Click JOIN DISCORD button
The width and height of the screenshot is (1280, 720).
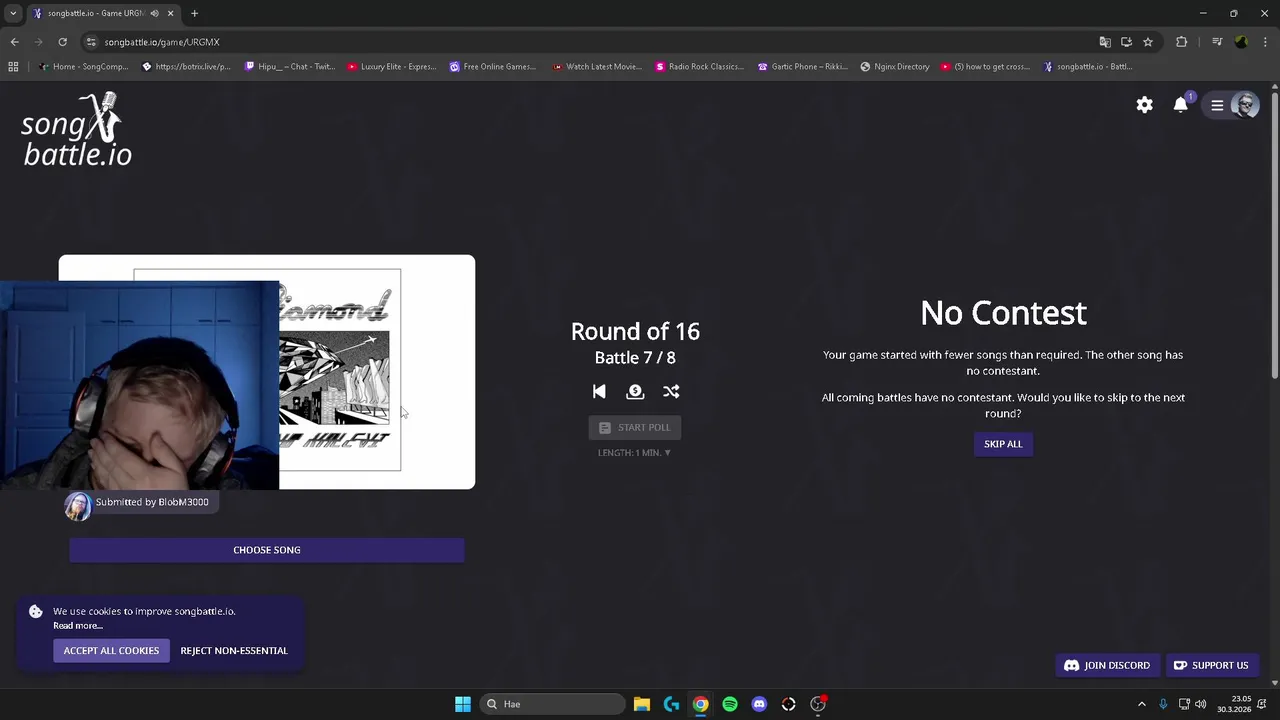click(x=1107, y=665)
